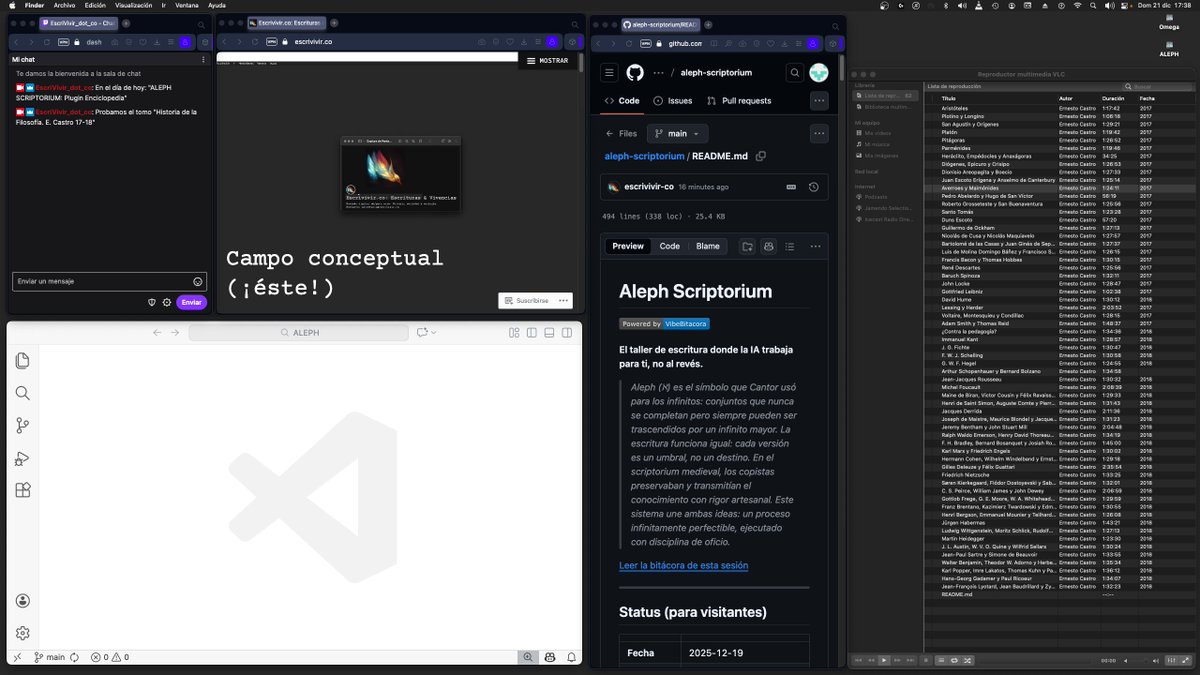Click the GitHub Octocat logo

coord(635,73)
